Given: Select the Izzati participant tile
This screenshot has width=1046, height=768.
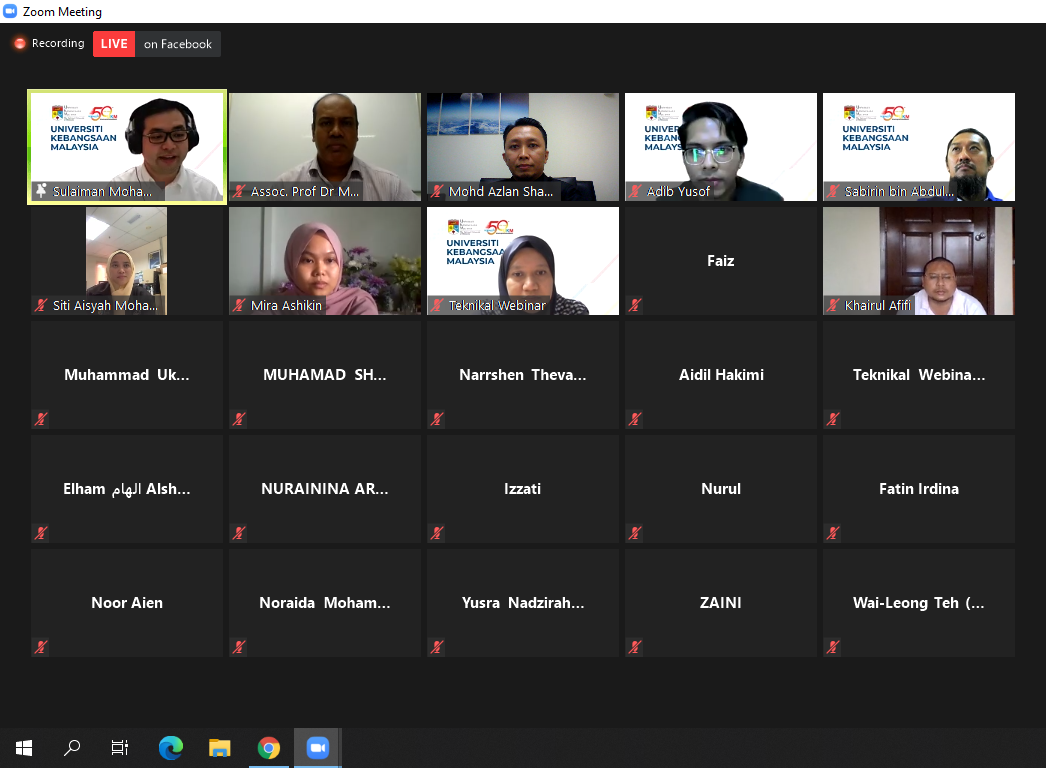Looking at the screenshot, I should (x=522, y=489).
